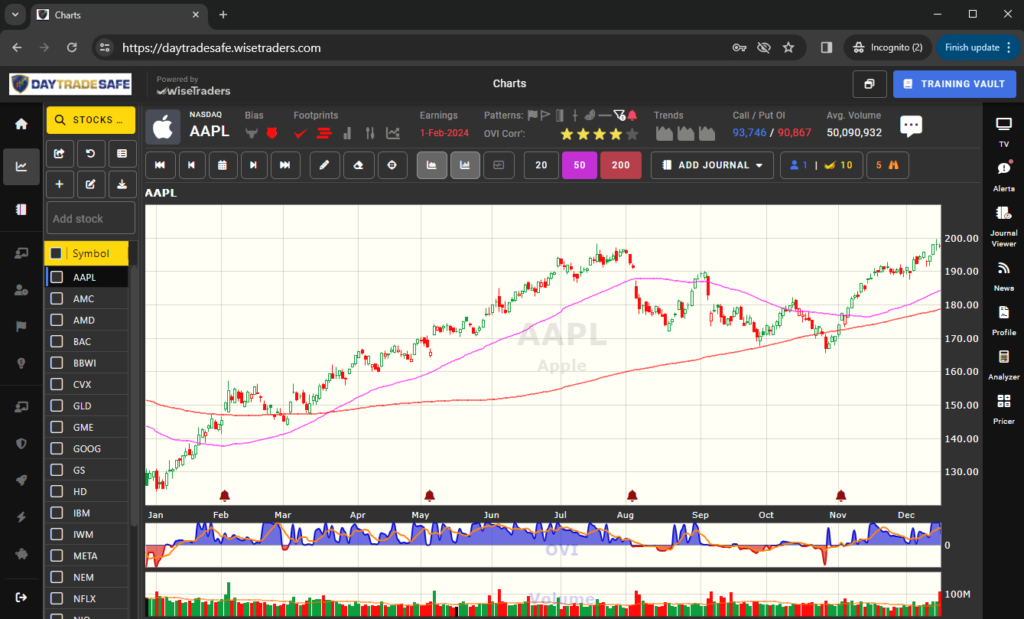Open the Journal Viewer panel
Viewport: 1024px width, 619px height.
(x=1004, y=214)
